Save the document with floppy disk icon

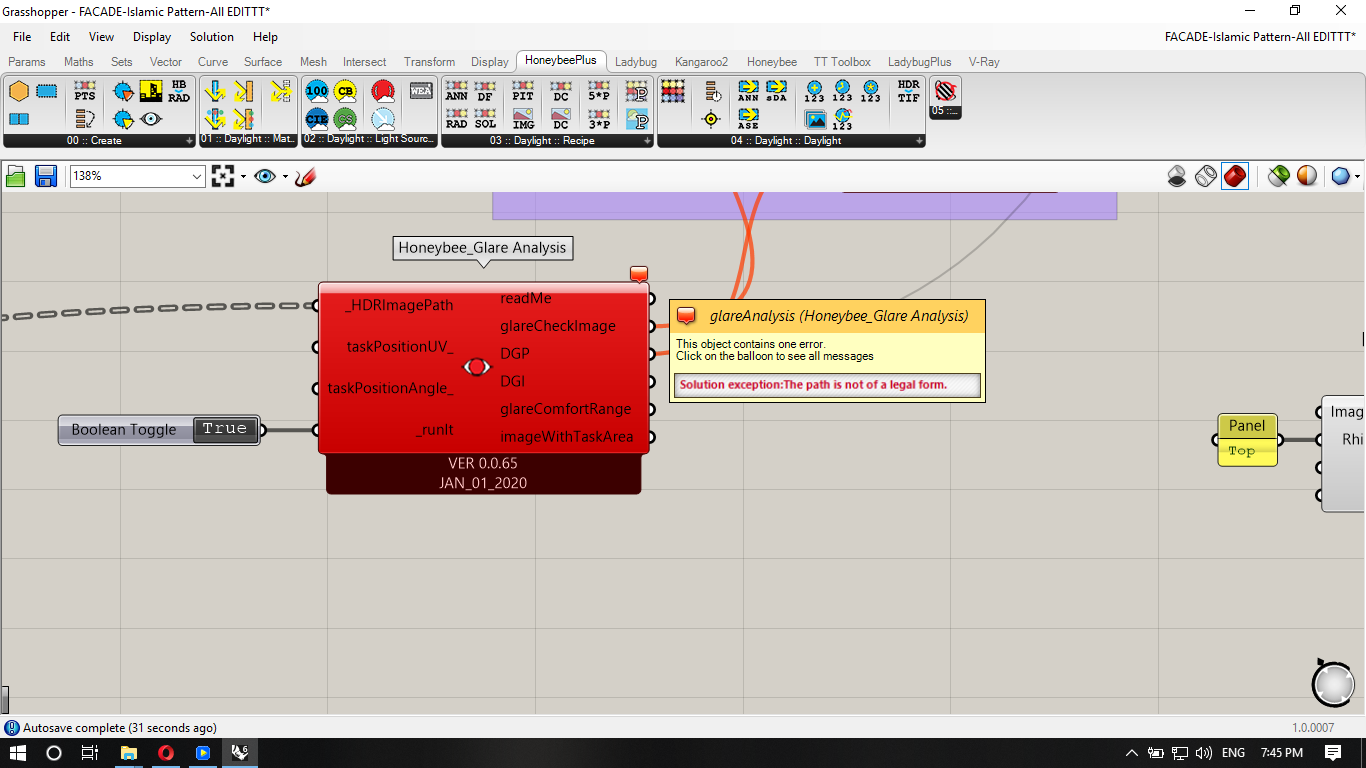(x=45, y=176)
